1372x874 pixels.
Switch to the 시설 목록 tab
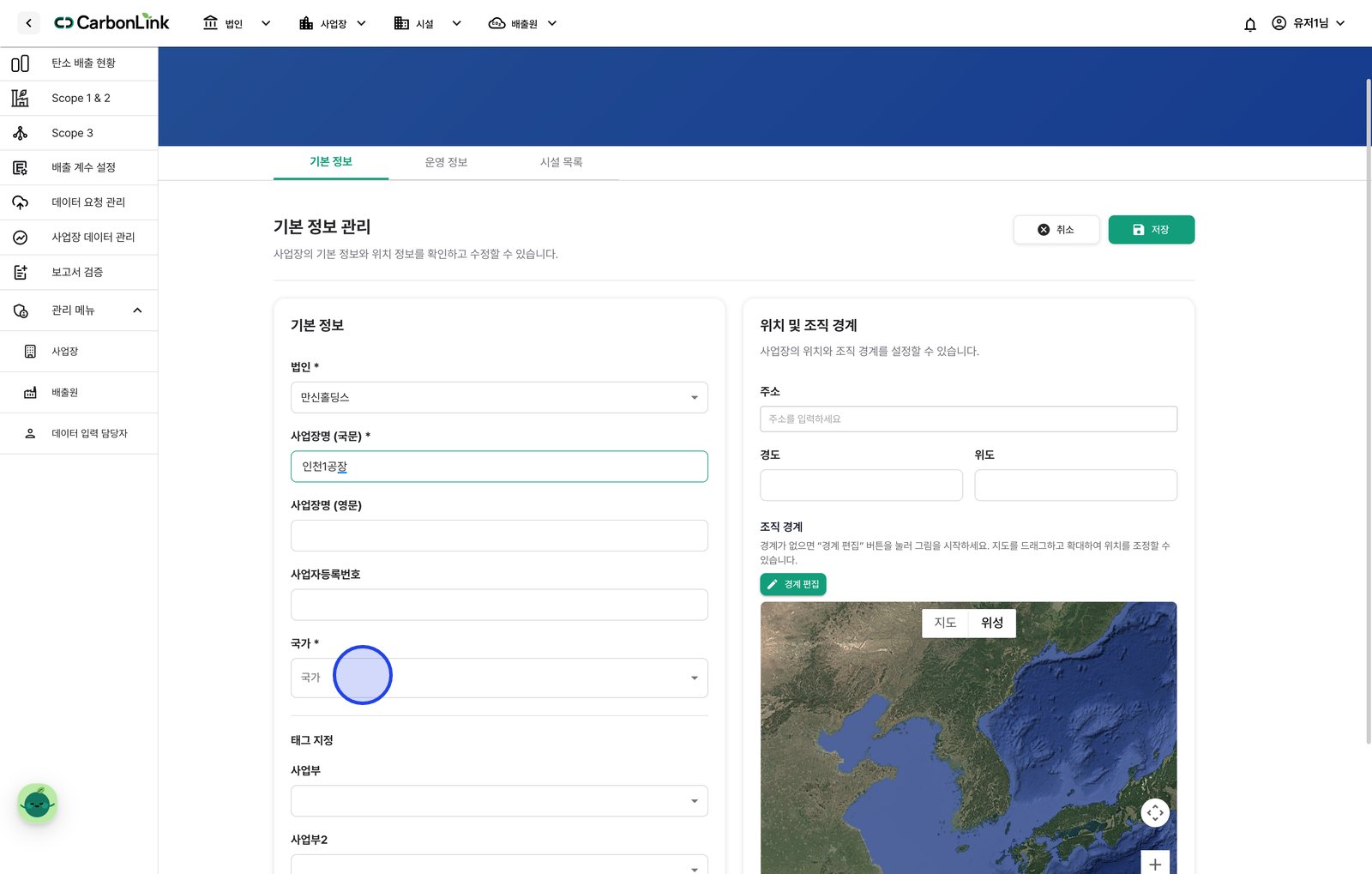point(561,162)
